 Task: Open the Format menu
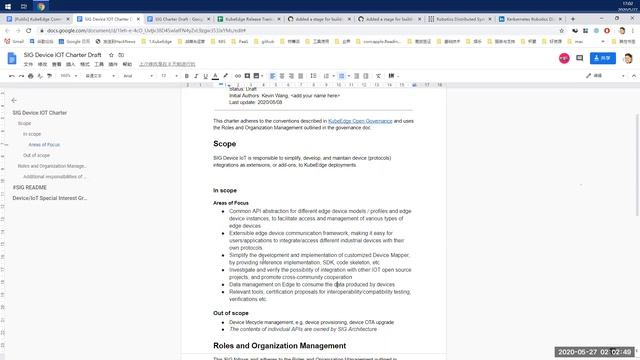[x=84, y=64]
